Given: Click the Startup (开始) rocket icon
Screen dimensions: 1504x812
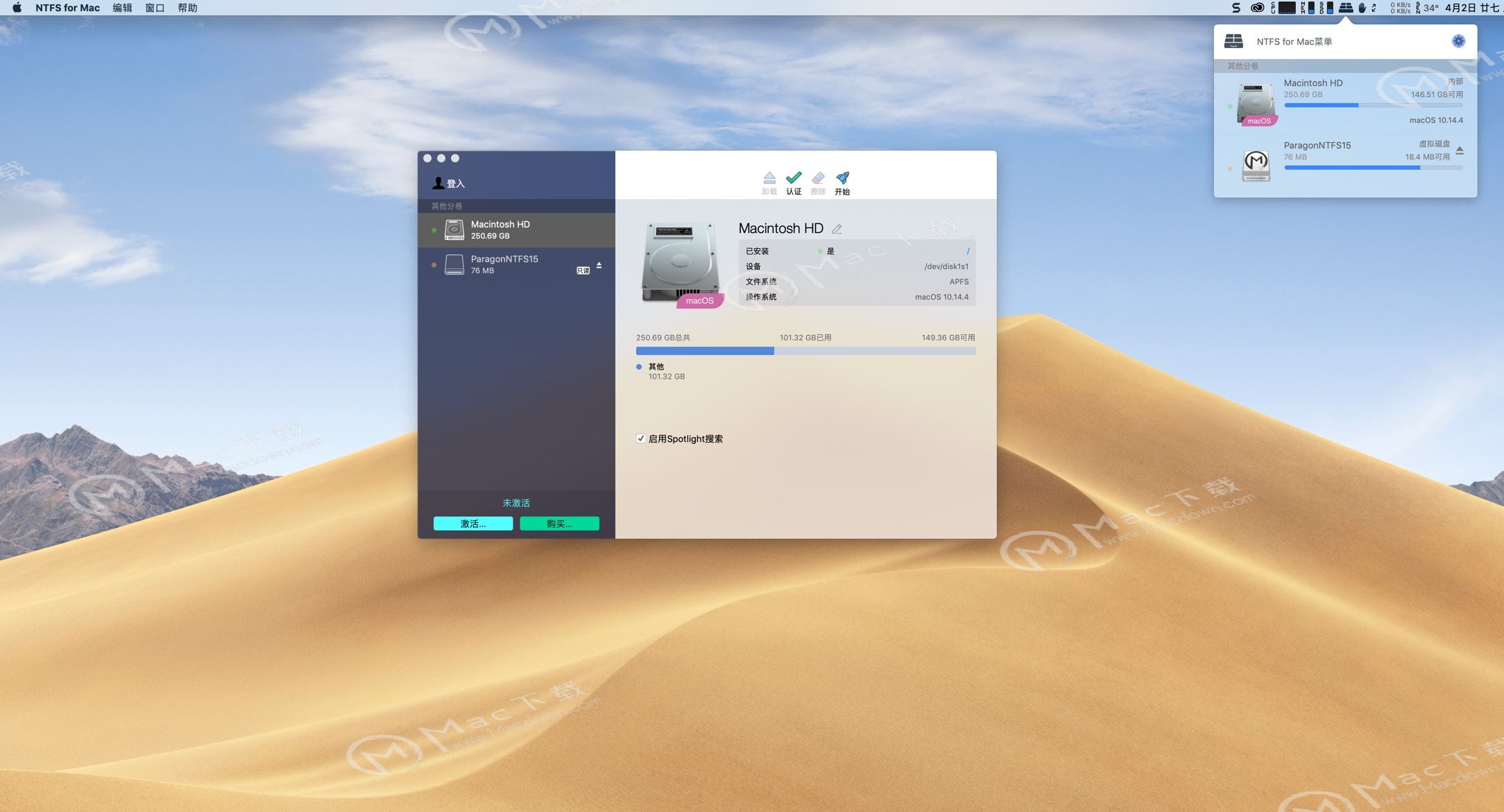Looking at the screenshot, I should coord(842,178).
